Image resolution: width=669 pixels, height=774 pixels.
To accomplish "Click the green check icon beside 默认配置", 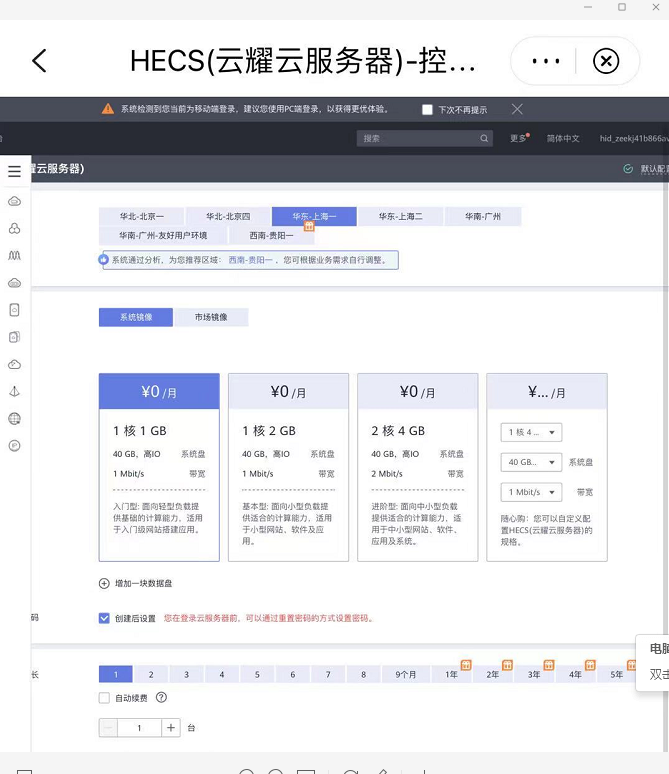I will 628,169.
